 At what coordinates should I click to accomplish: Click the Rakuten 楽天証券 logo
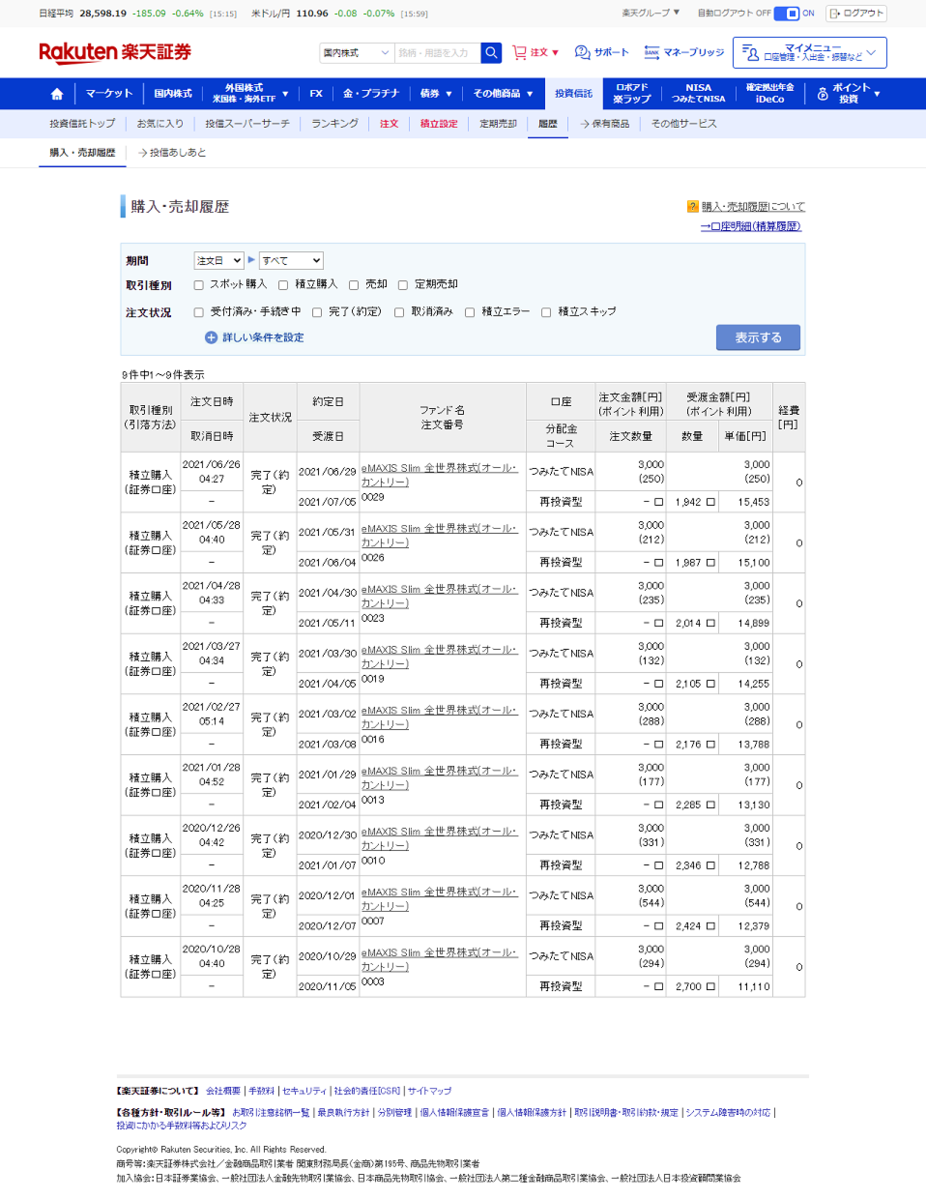point(115,53)
